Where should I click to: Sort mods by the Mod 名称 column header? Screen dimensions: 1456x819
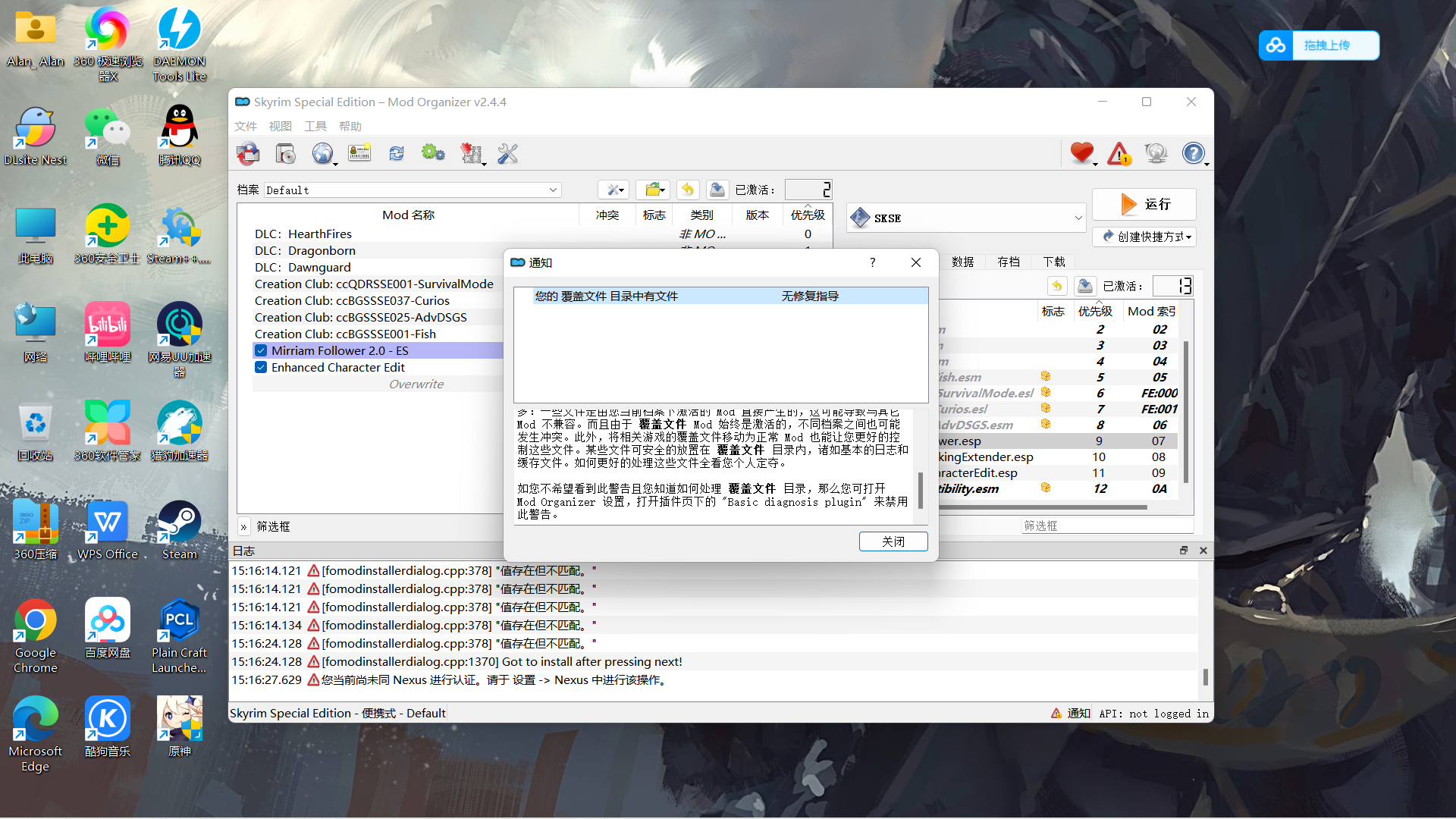(409, 215)
